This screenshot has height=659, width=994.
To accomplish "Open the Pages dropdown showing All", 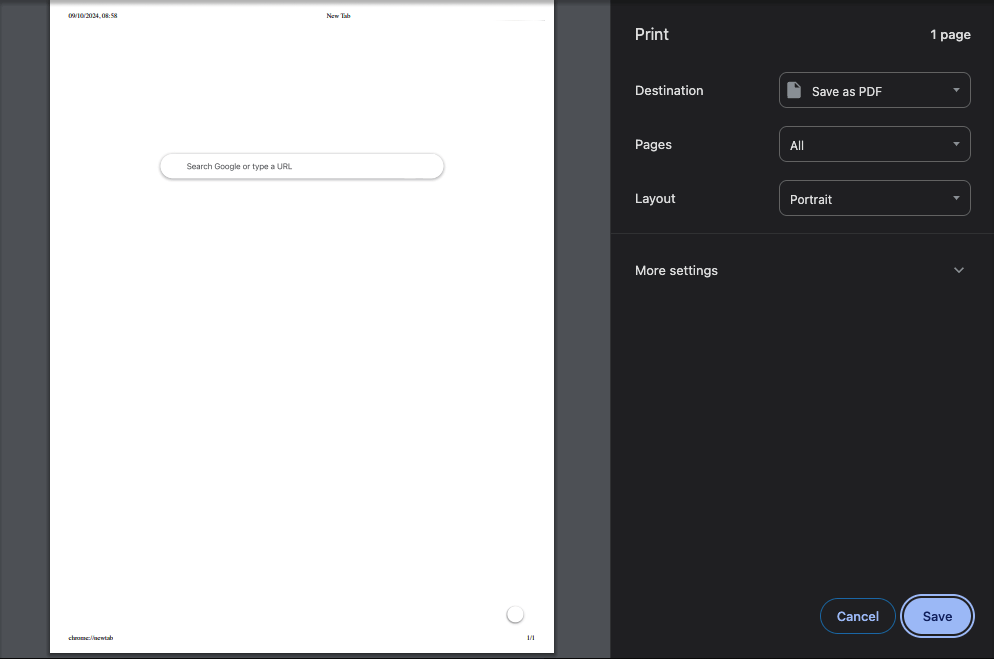I will (x=874, y=144).
